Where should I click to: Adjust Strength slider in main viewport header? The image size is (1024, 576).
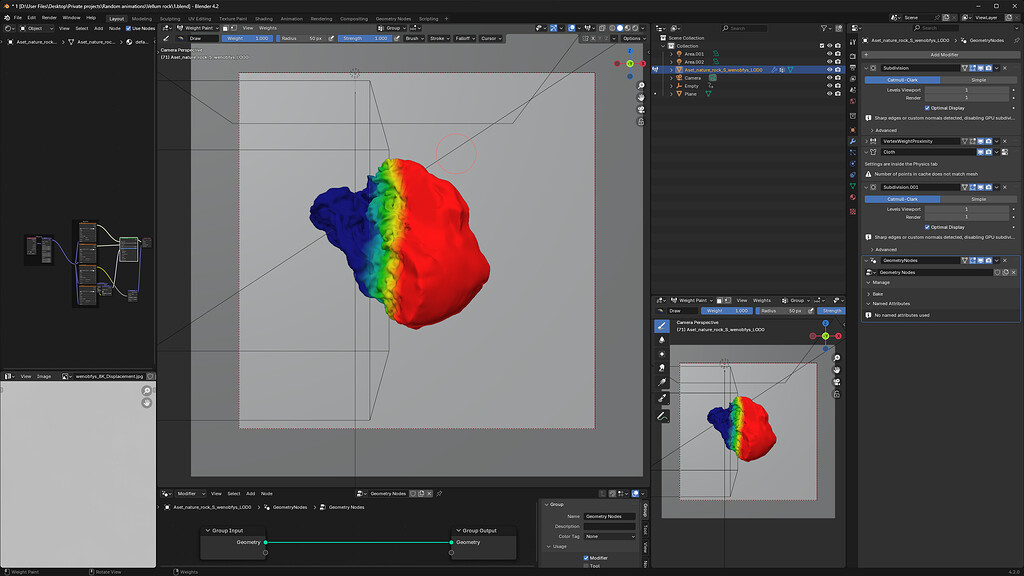(364, 39)
